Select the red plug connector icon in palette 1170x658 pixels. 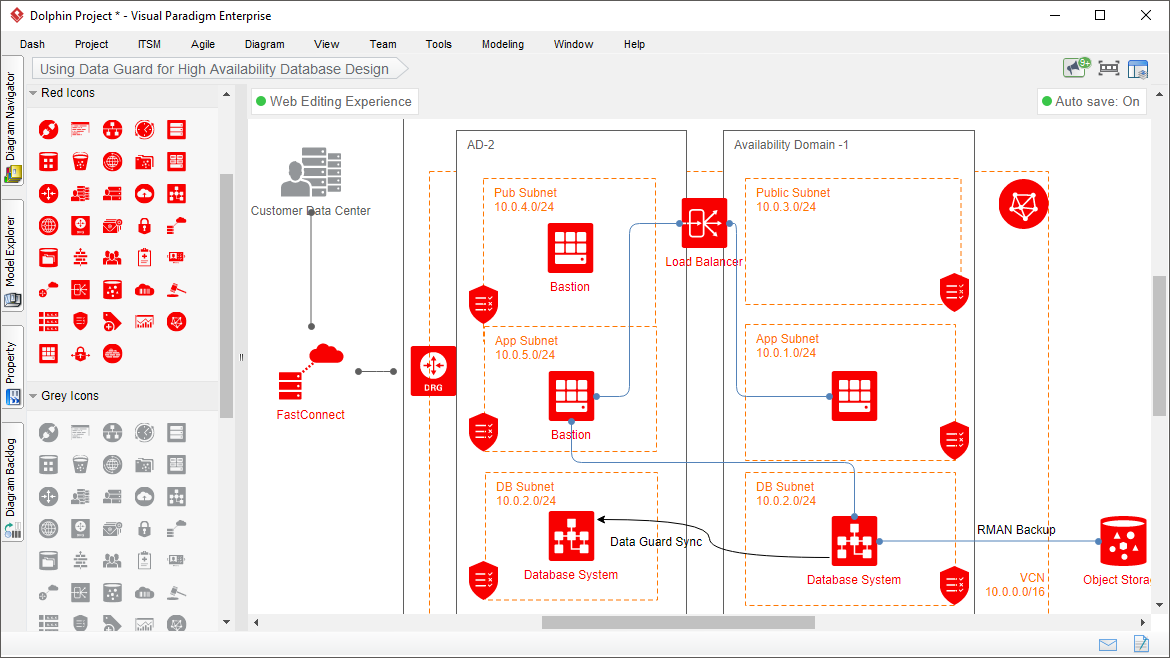pos(49,130)
